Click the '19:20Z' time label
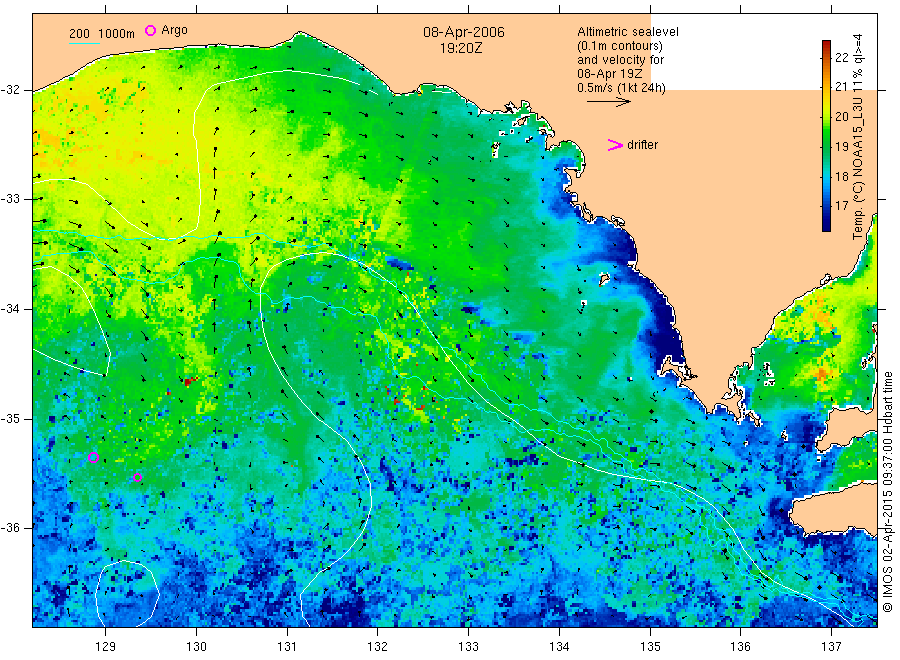 coord(461,48)
